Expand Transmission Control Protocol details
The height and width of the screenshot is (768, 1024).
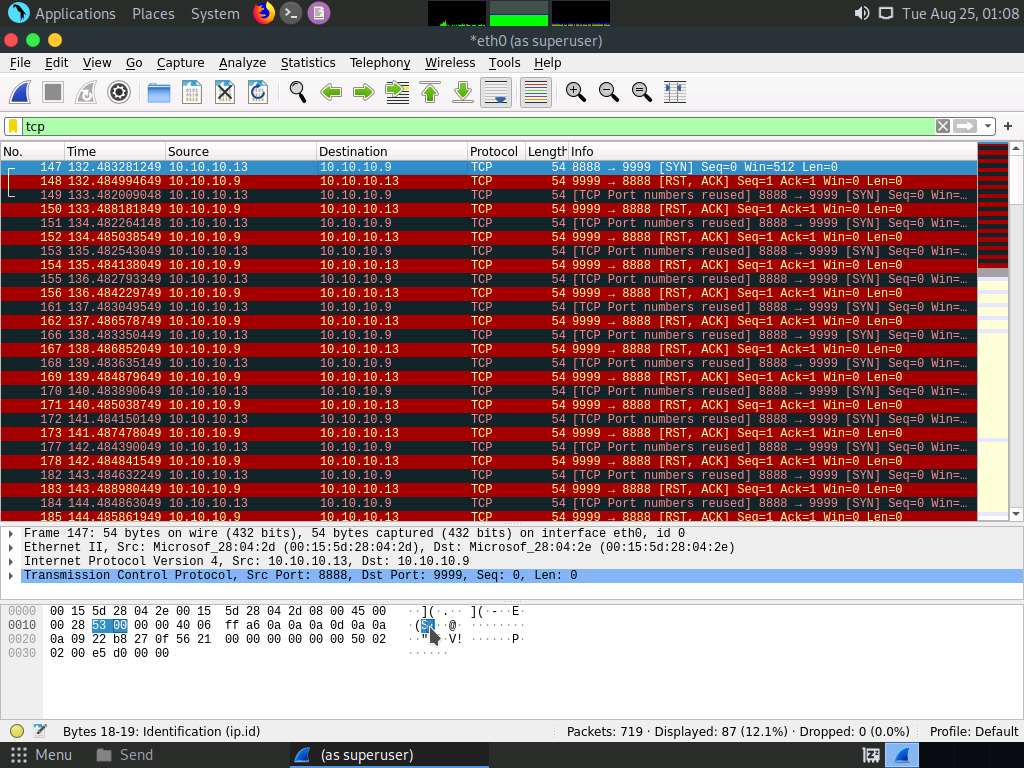tap(11, 575)
